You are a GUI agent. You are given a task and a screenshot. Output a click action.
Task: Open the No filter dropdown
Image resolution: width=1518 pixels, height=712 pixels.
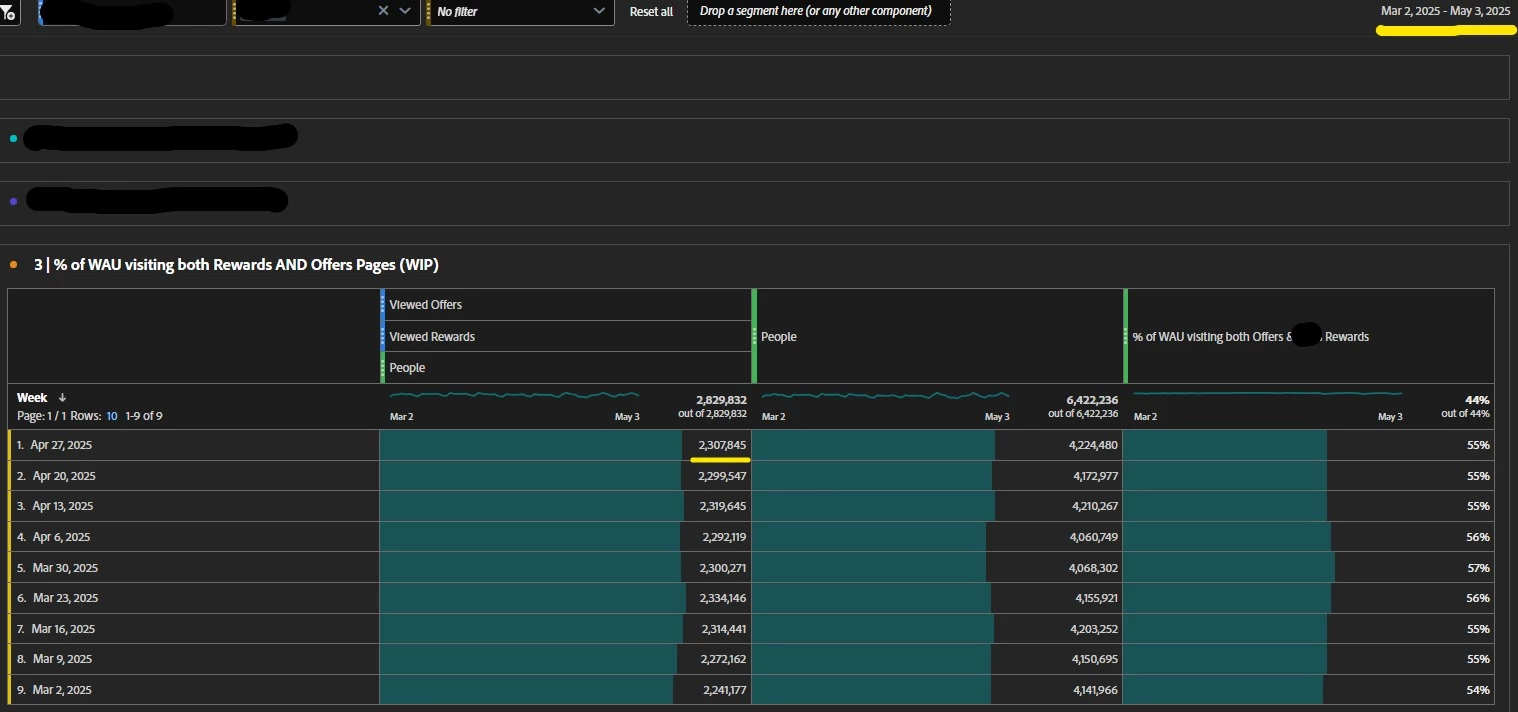pyautogui.click(x=521, y=11)
